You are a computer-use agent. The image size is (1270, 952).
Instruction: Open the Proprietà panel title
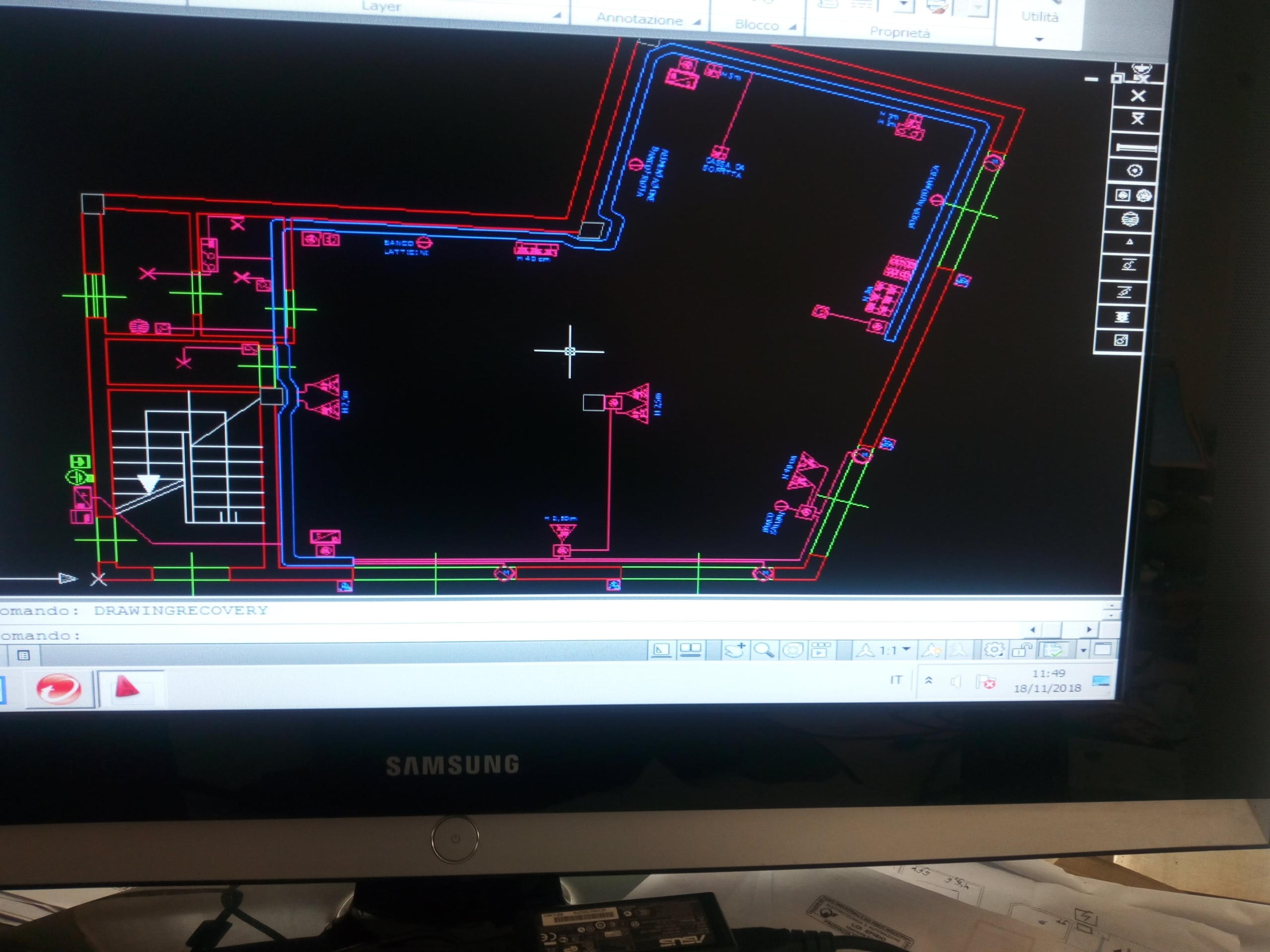click(900, 32)
